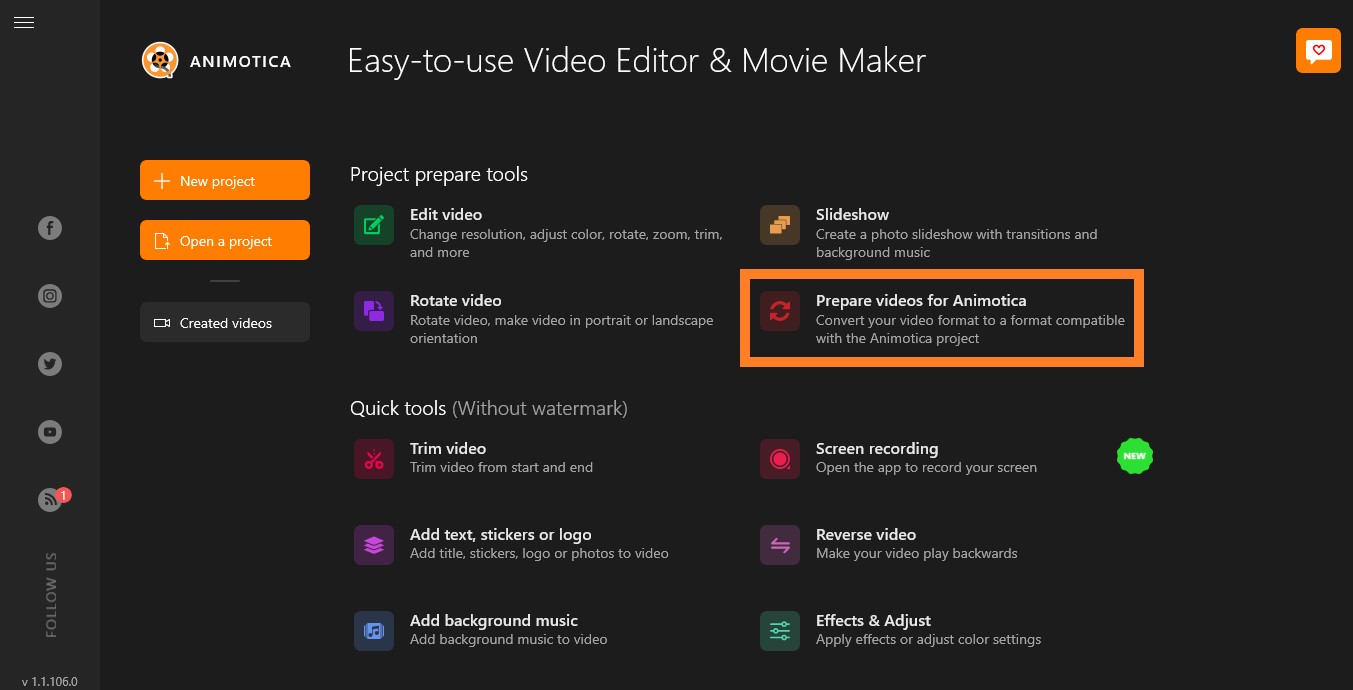Click the Reverse video arrows icon
Screen dimensions: 1353x690
[x=780, y=545]
